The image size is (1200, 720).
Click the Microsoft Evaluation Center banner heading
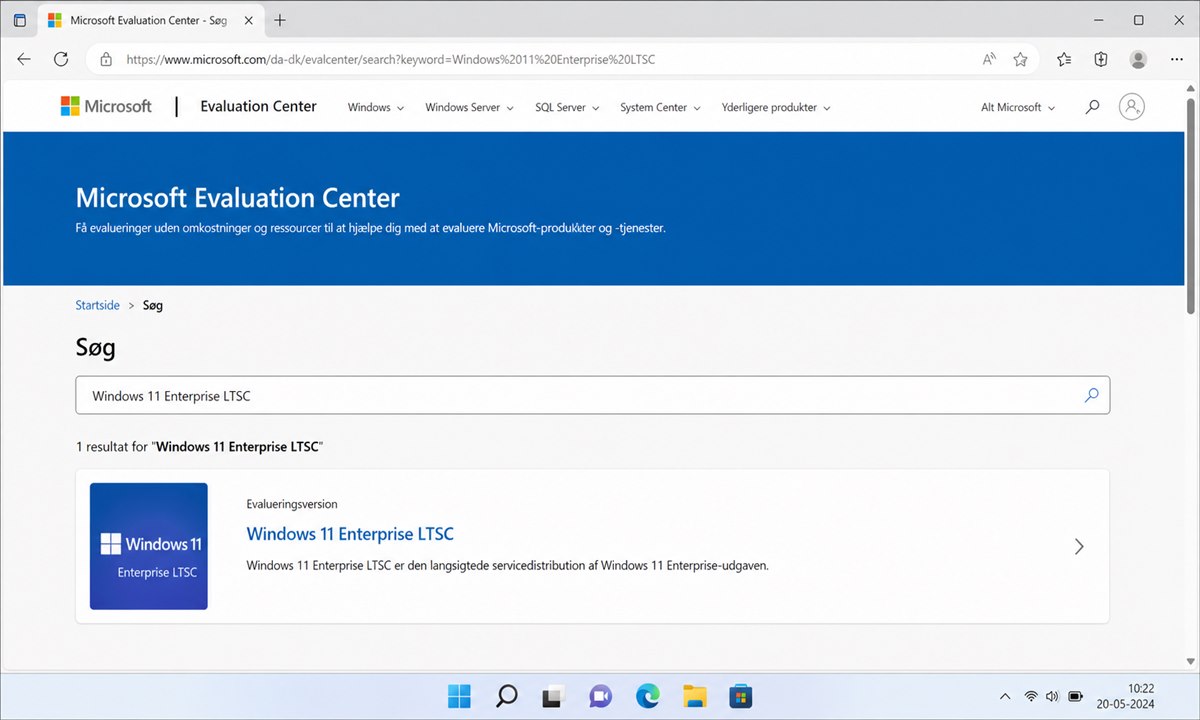pos(238,197)
